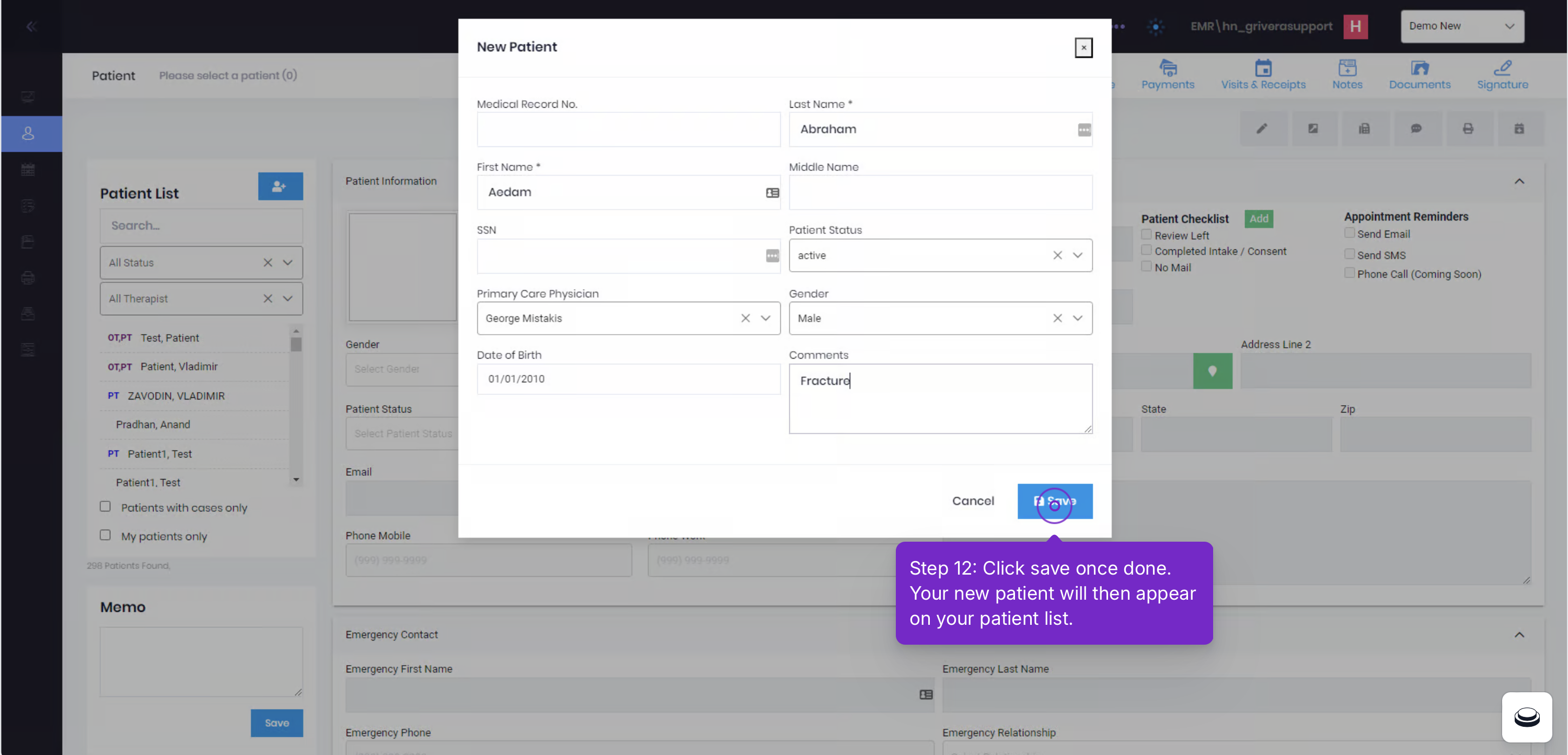Switch to the patients section in left sidebar

tap(28, 133)
